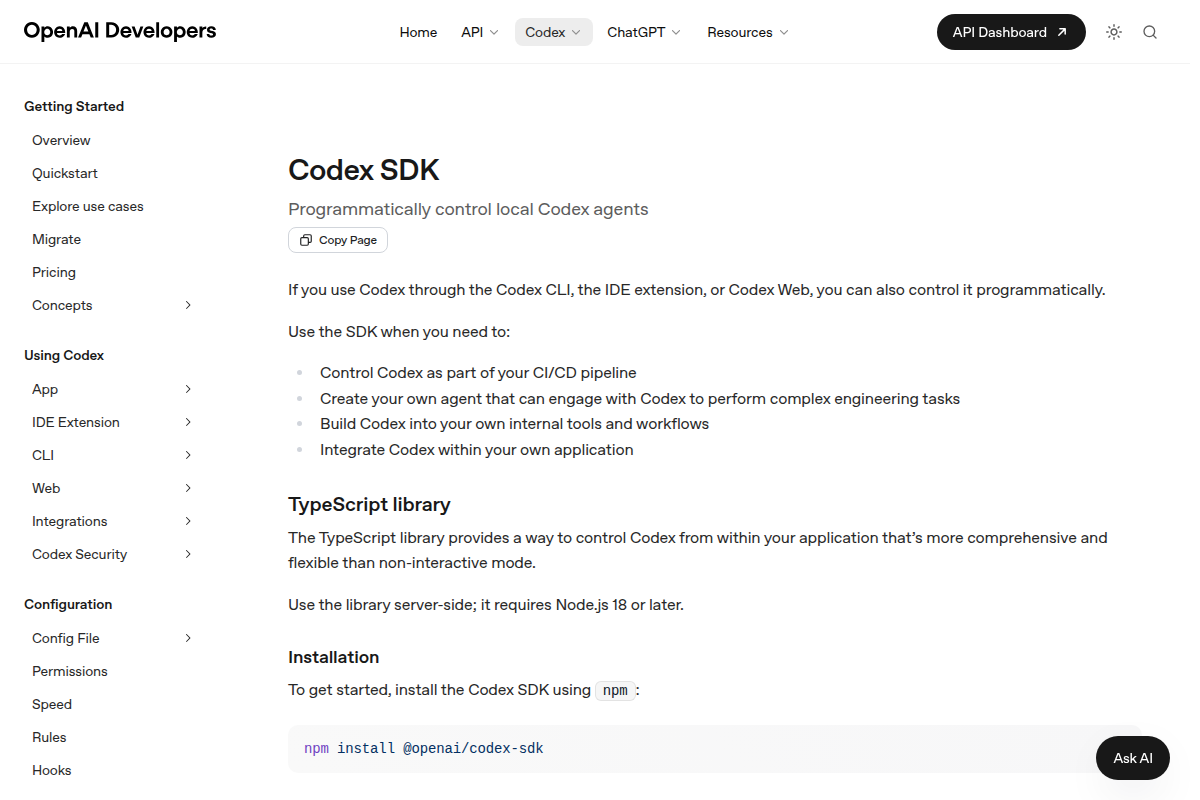The width and height of the screenshot is (1200, 800).
Task: Expand the Concepts section chevron
Action: coord(188,305)
